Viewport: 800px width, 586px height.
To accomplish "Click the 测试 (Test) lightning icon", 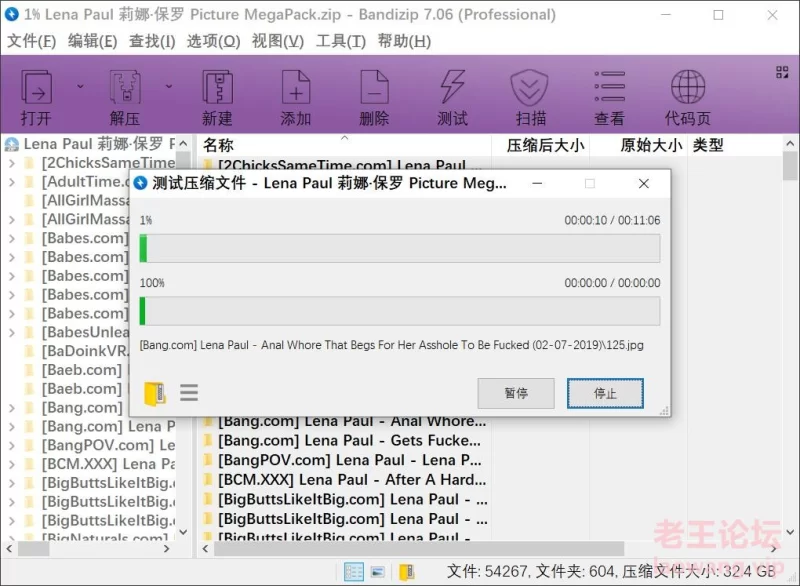I will tap(453, 87).
